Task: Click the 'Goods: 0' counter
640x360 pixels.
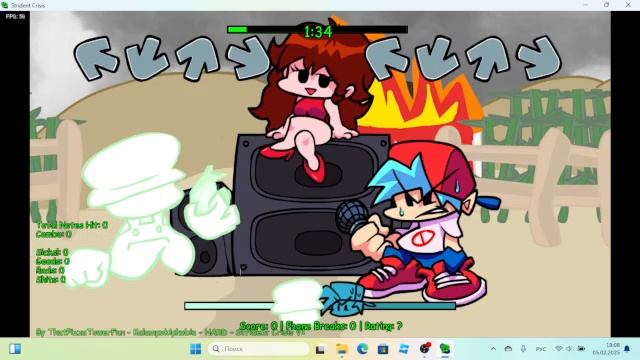Action: (x=53, y=261)
